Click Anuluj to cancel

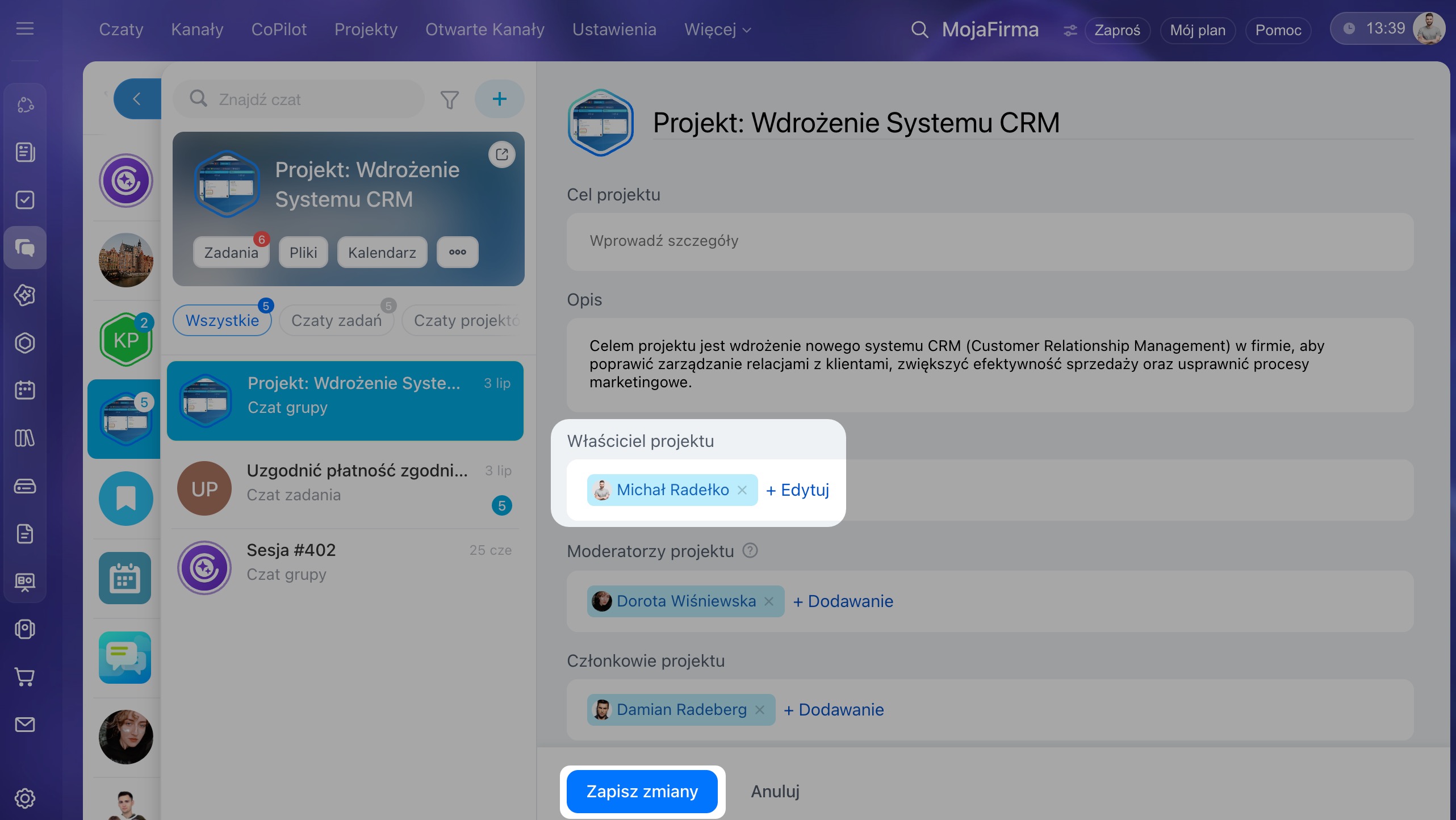775,792
